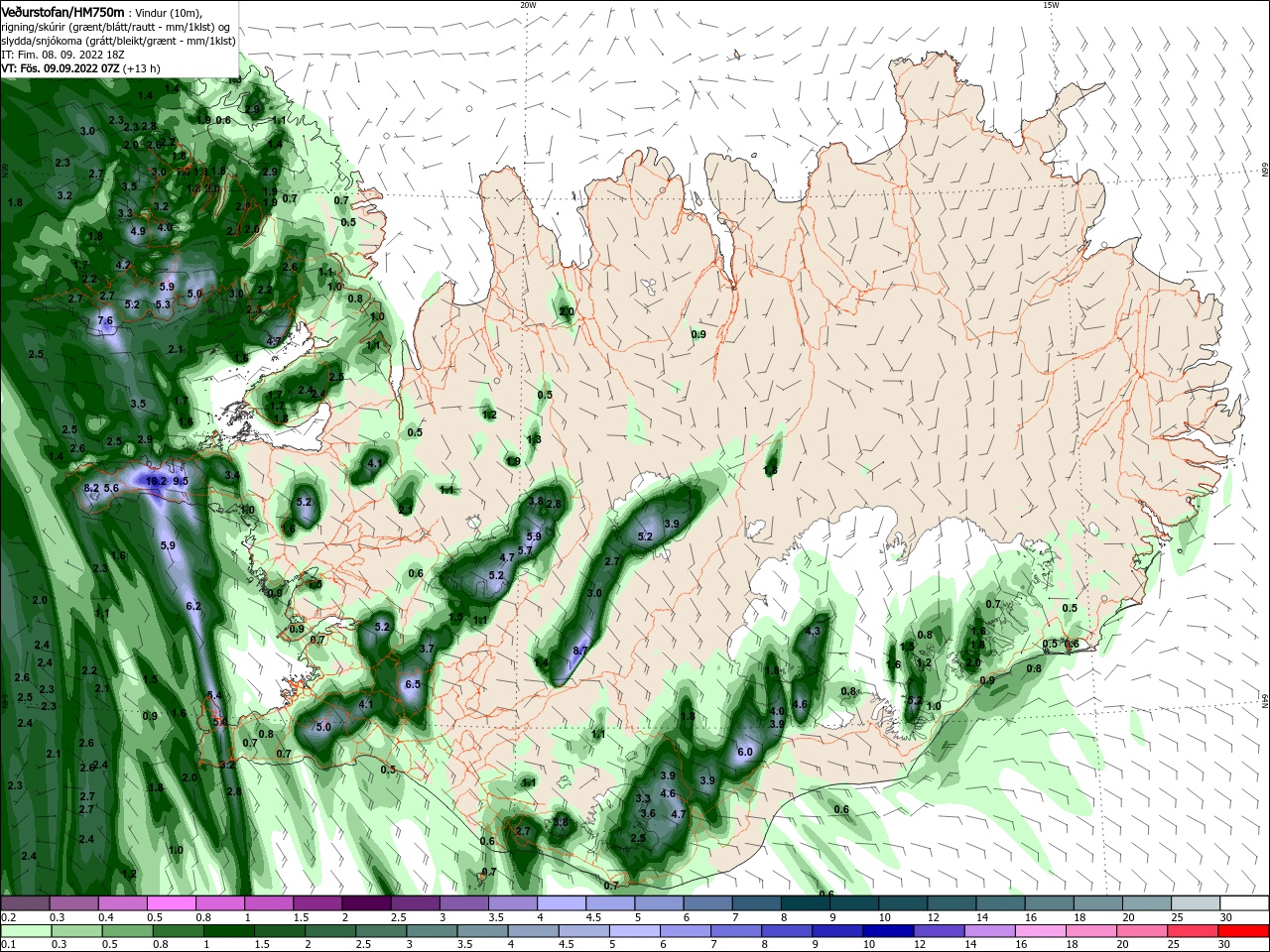Click the pale green 0.1 legend swatch
Screen dimensions: 1270x952
coord(25,931)
